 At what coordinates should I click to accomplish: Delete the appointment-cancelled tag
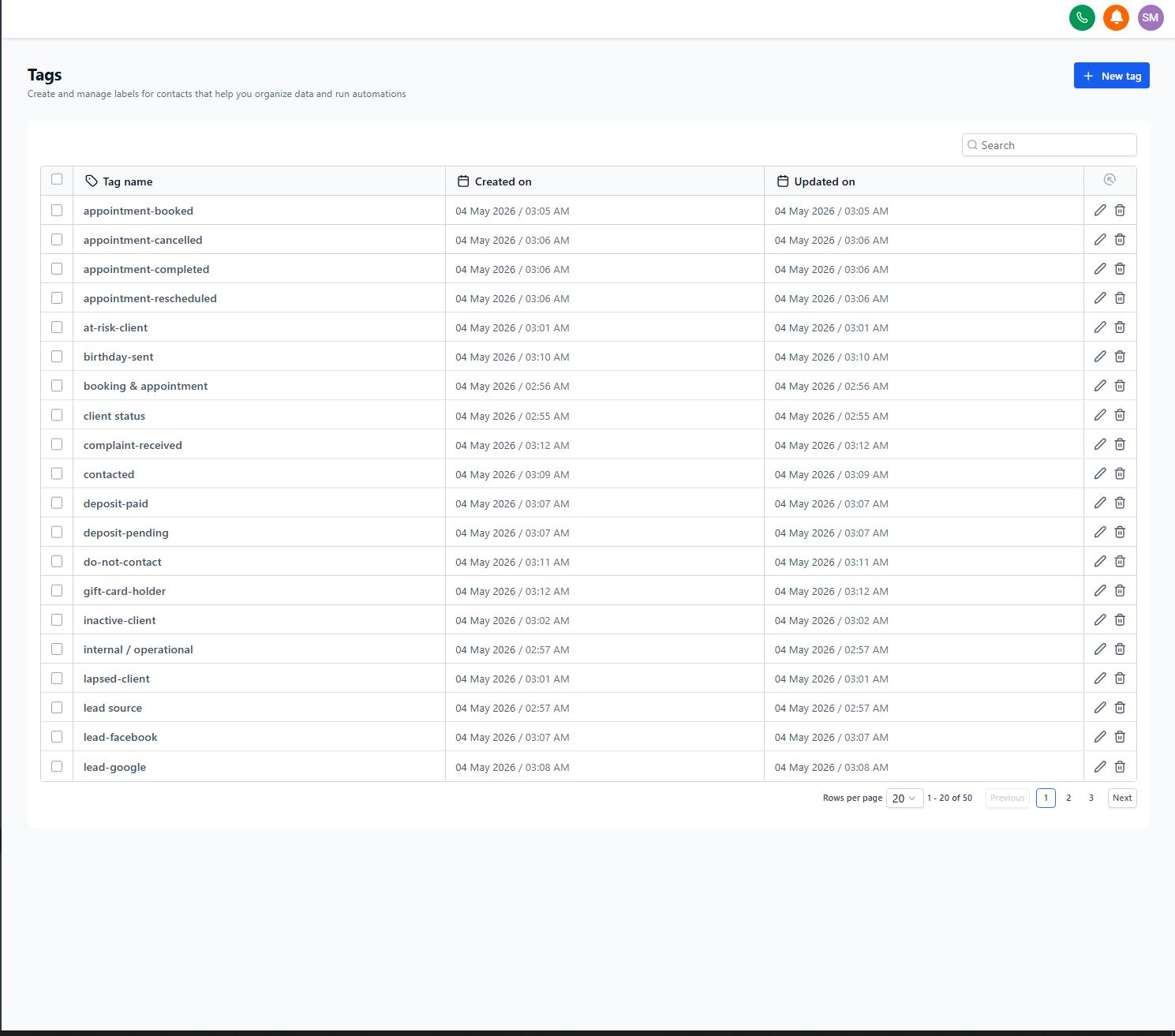coord(1120,239)
